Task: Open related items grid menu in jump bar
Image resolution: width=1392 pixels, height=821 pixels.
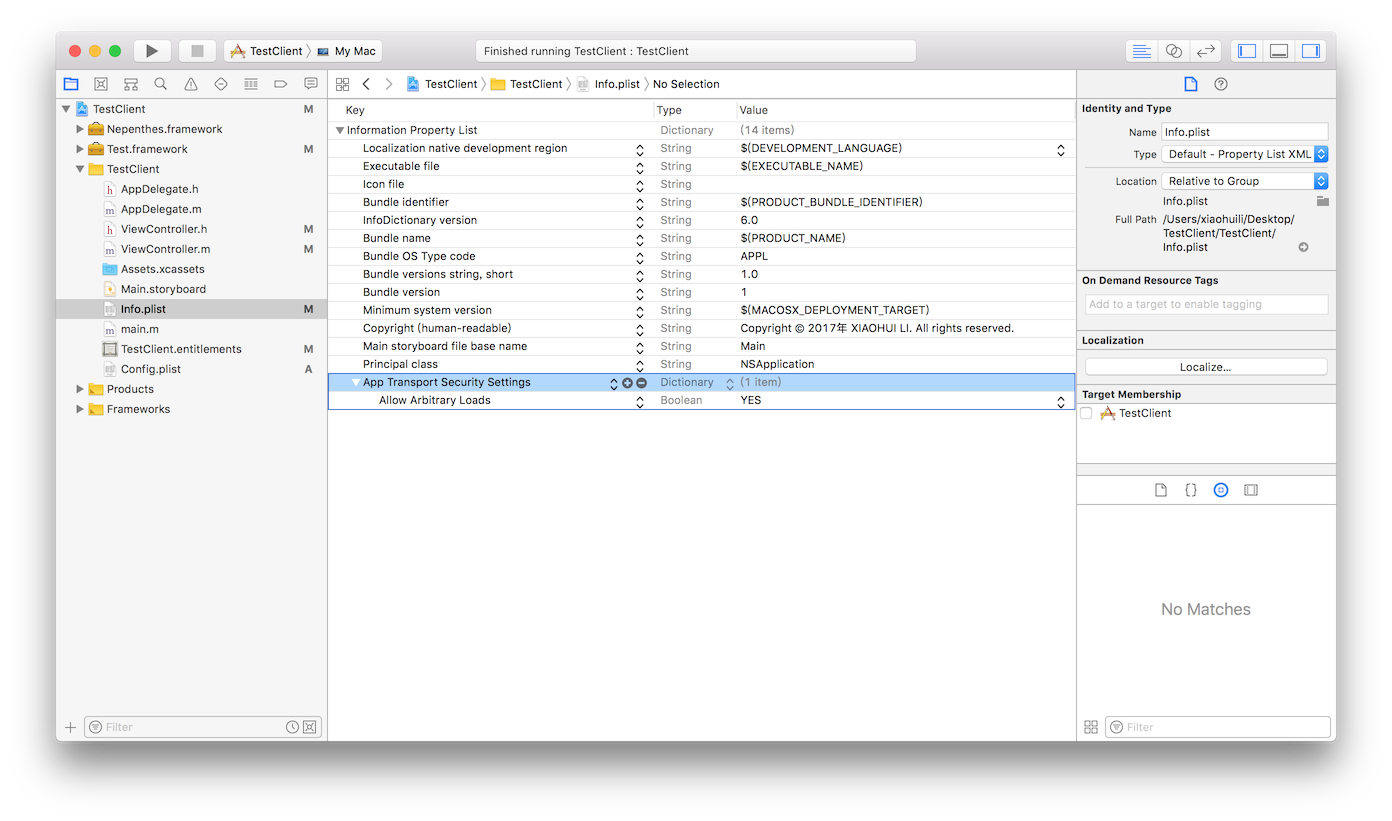Action: coord(343,84)
